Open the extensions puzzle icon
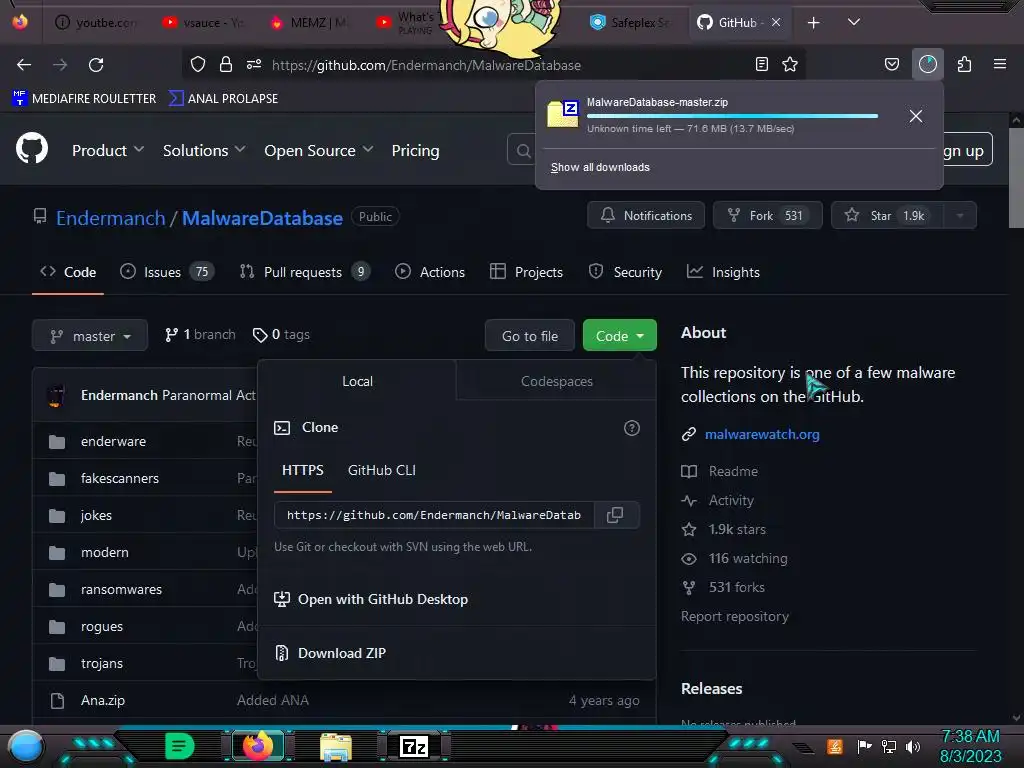 click(x=965, y=64)
